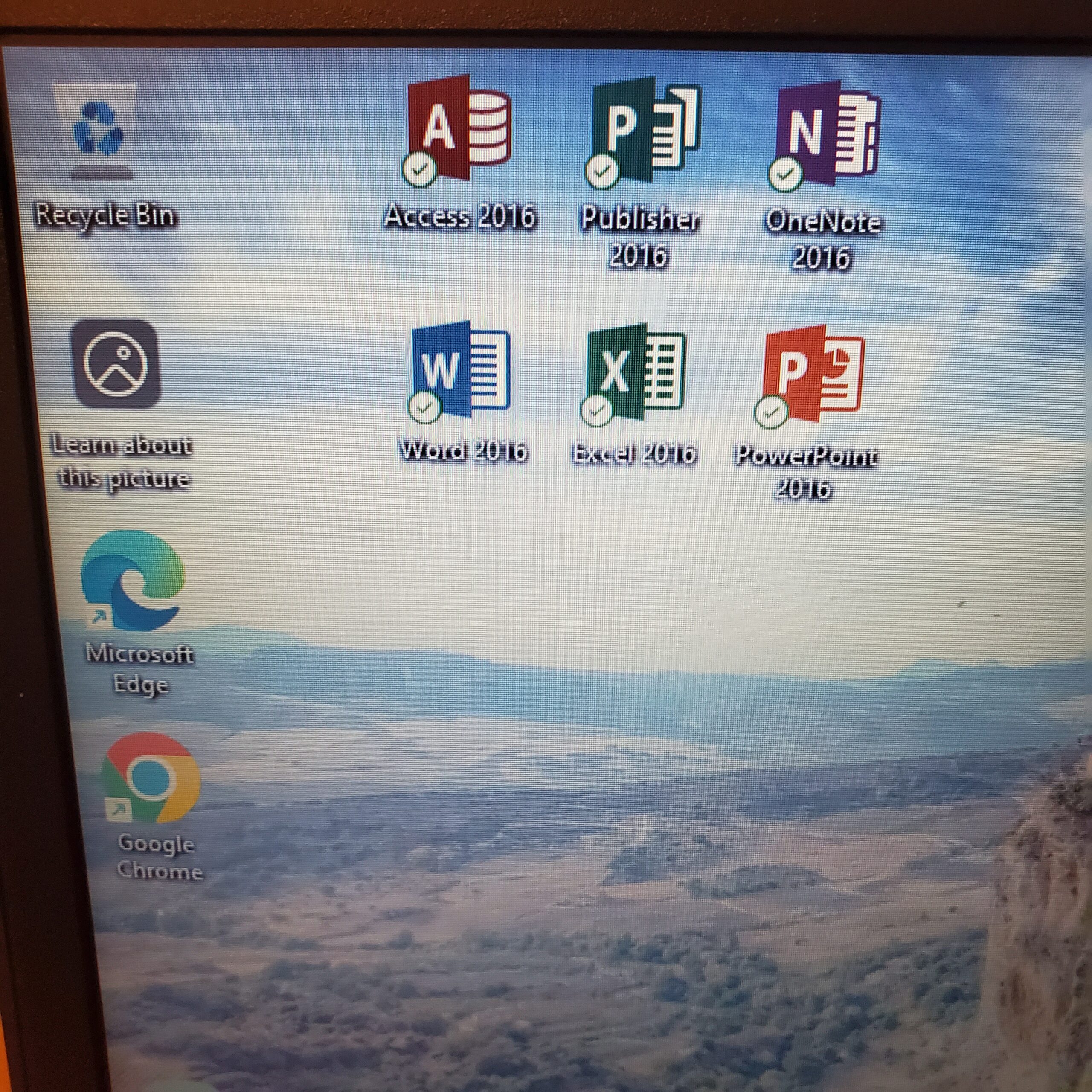Open the Access 2016 shortcut icon
This screenshot has width=1092, height=1092.
coord(457,131)
